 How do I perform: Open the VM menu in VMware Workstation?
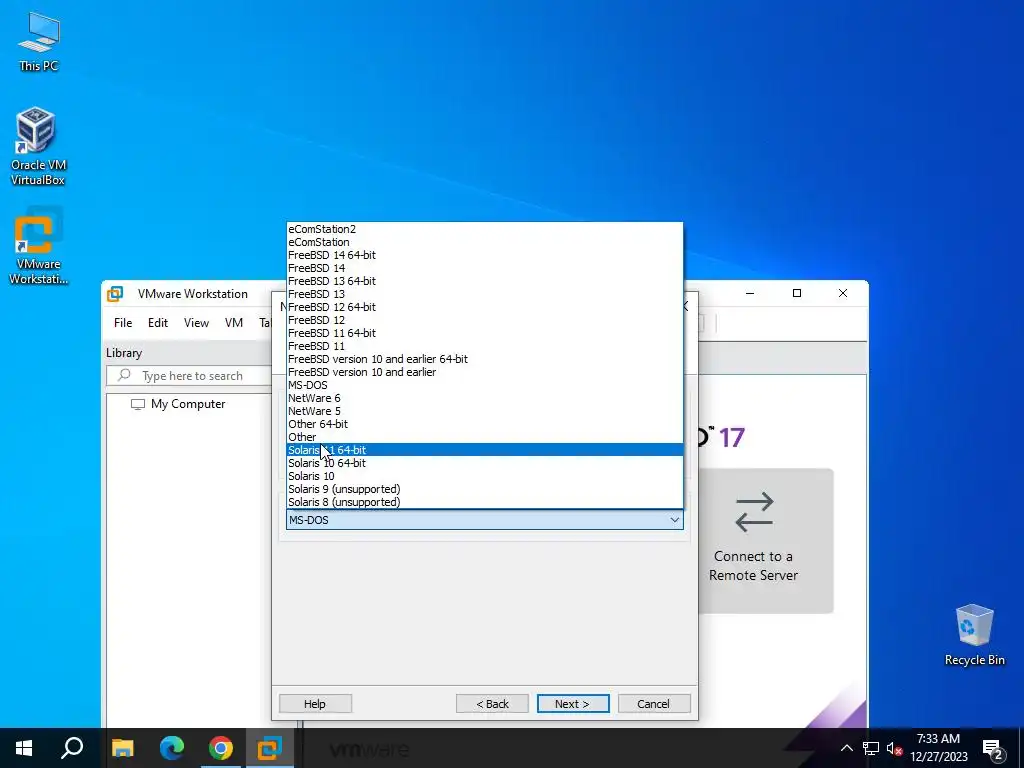[234, 323]
